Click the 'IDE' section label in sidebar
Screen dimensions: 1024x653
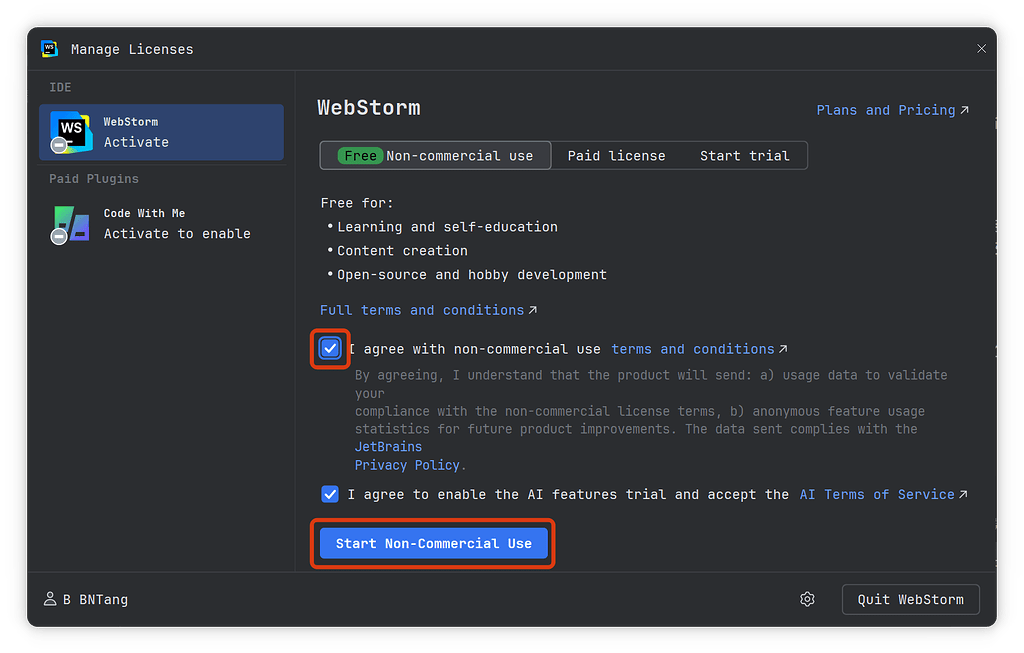[x=60, y=88]
